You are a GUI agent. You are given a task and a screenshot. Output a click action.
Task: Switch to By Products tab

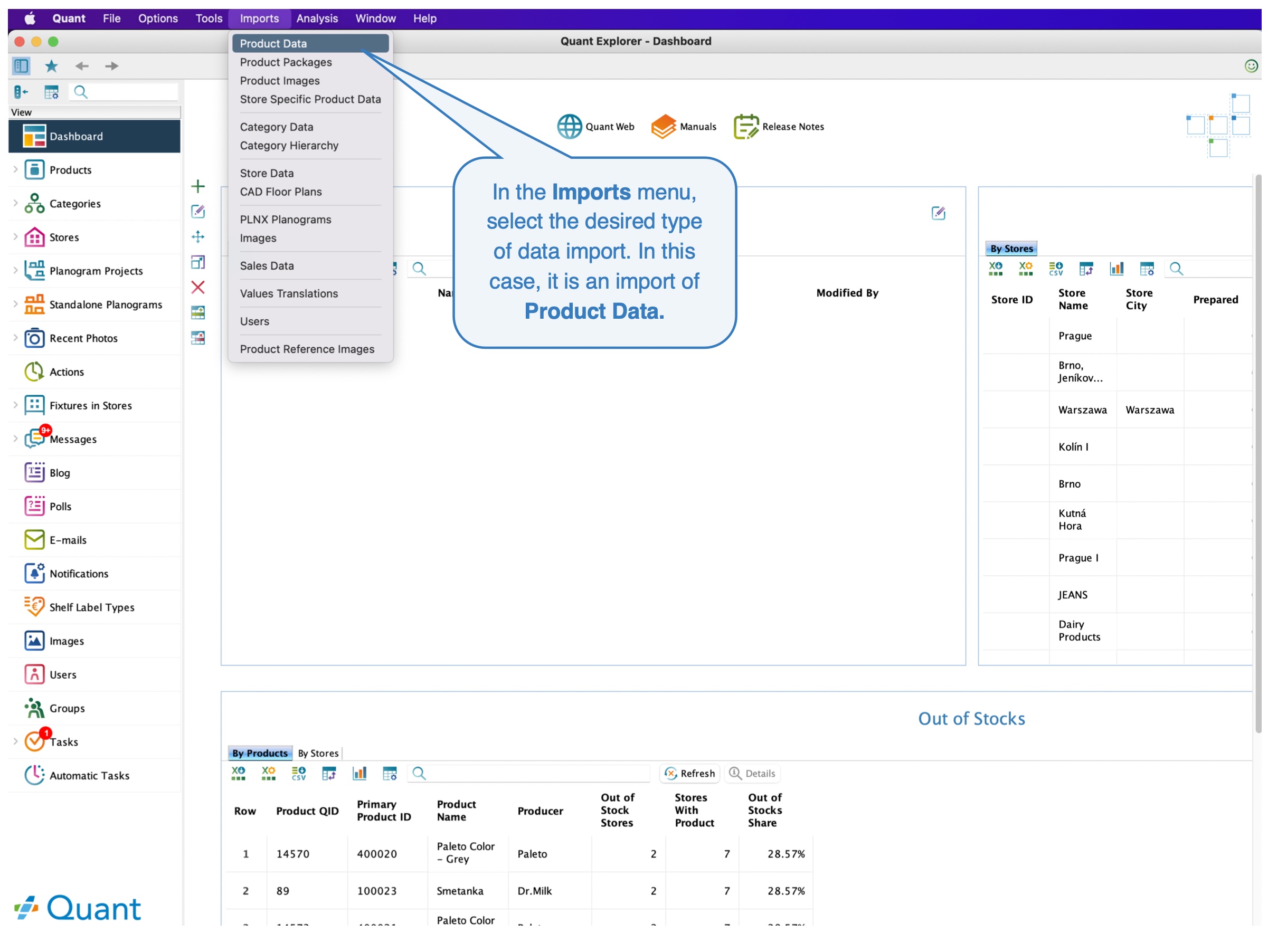click(x=260, y=754)
